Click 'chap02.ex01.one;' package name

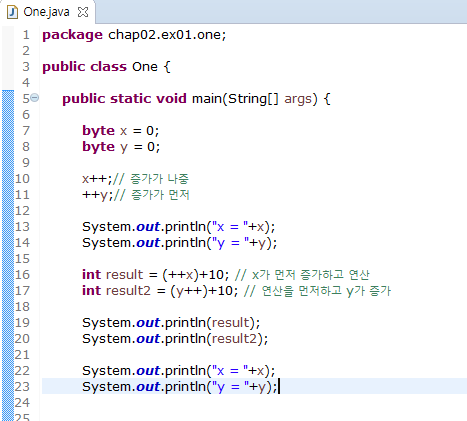[167, 35]
